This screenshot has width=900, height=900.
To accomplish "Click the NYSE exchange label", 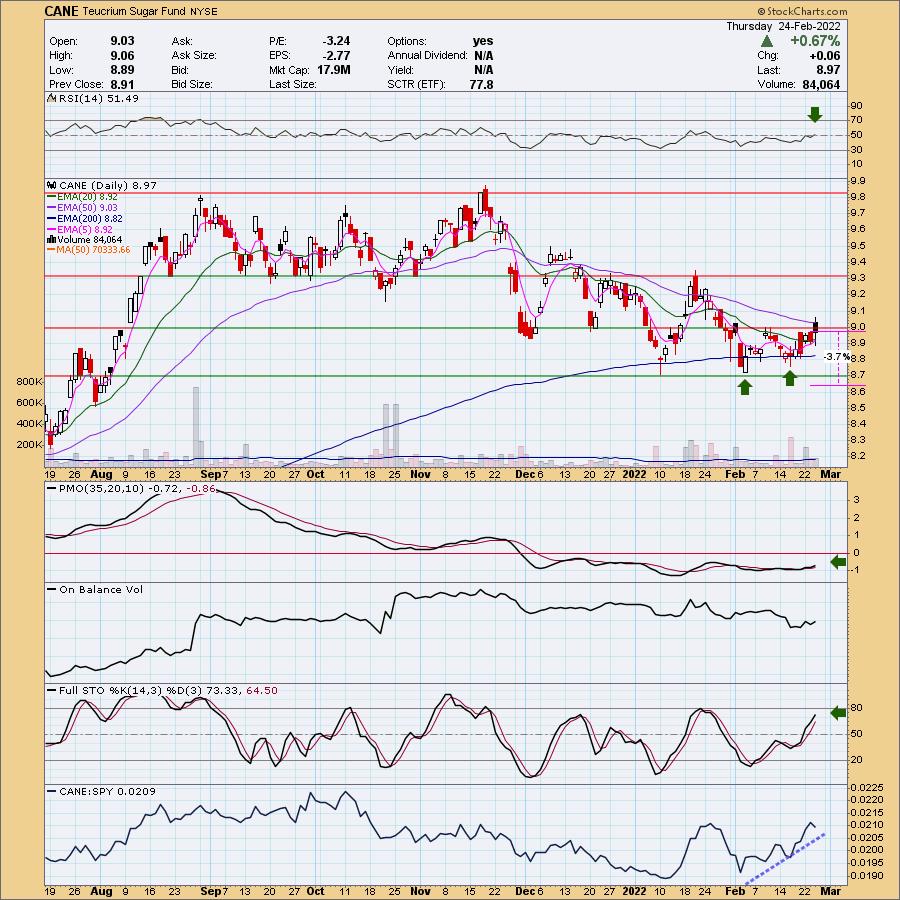I will (x=205, y=11).
